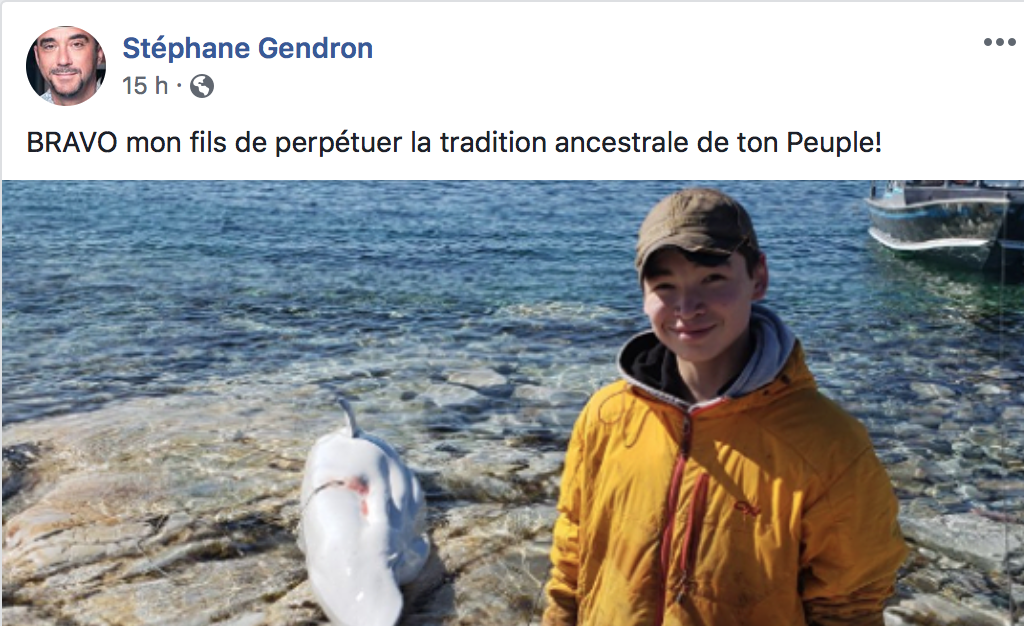Open the three-dot post options menu
Viewport: 1024px width, 626px height.
click(999, 42)
